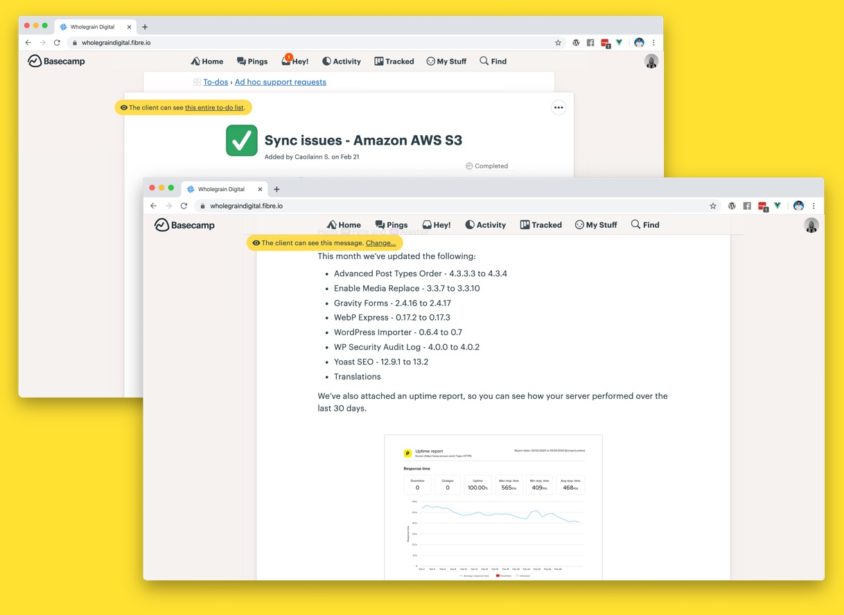This screenshot has width=844, height=615.
Task: Open Chrome's three-dot menu in the front window
Action: (814, 206)
